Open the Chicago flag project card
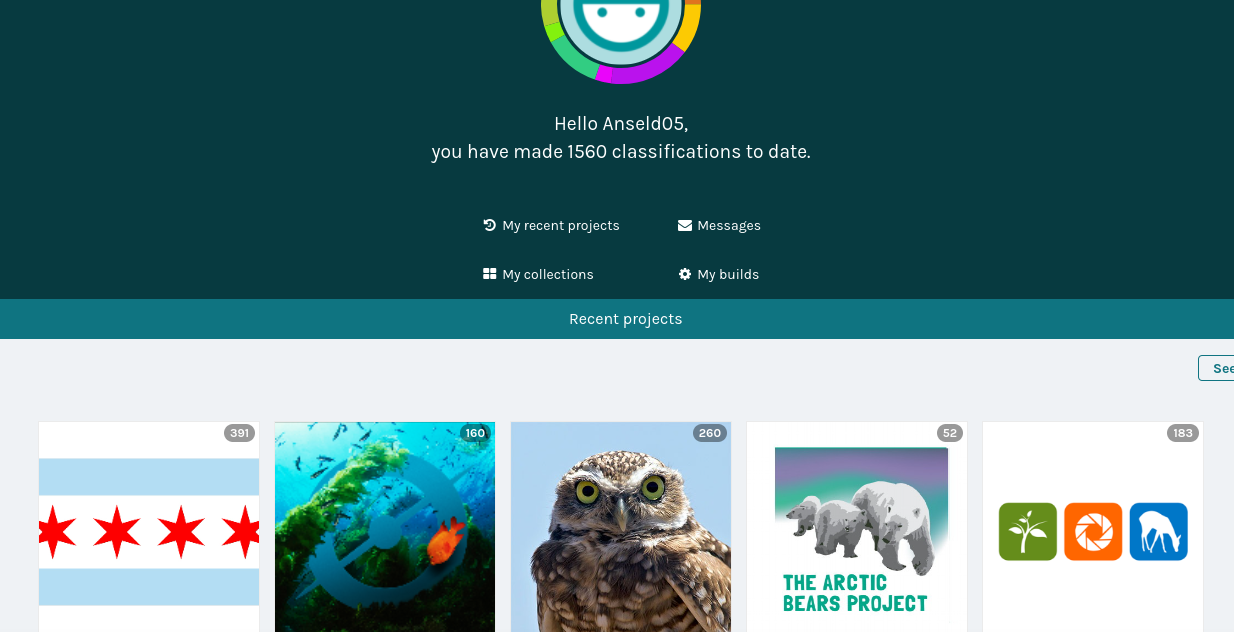Screen dimensions: 1234x632 click(x=149, y=527)
